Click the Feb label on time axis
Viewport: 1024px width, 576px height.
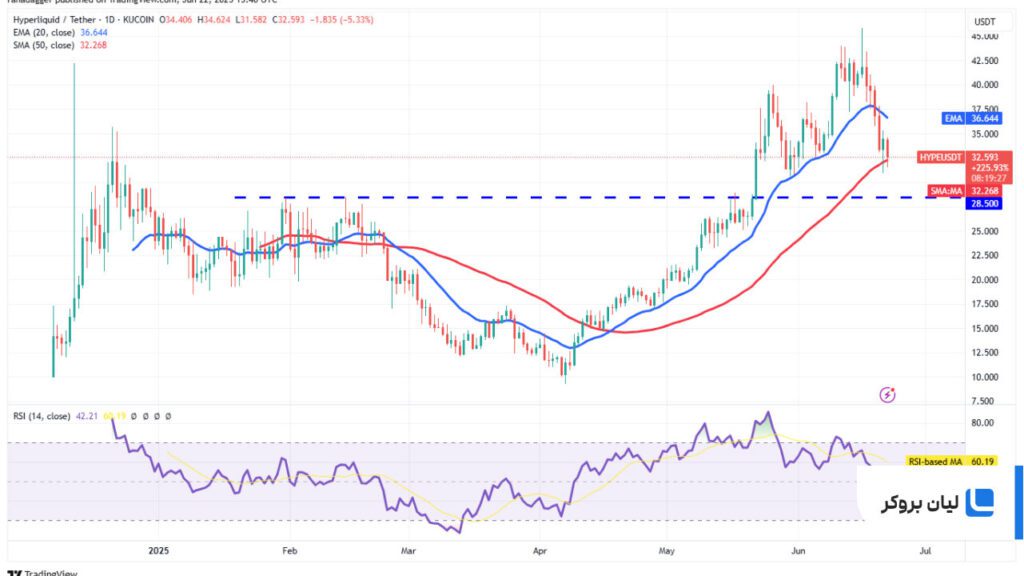coord(289,551)
